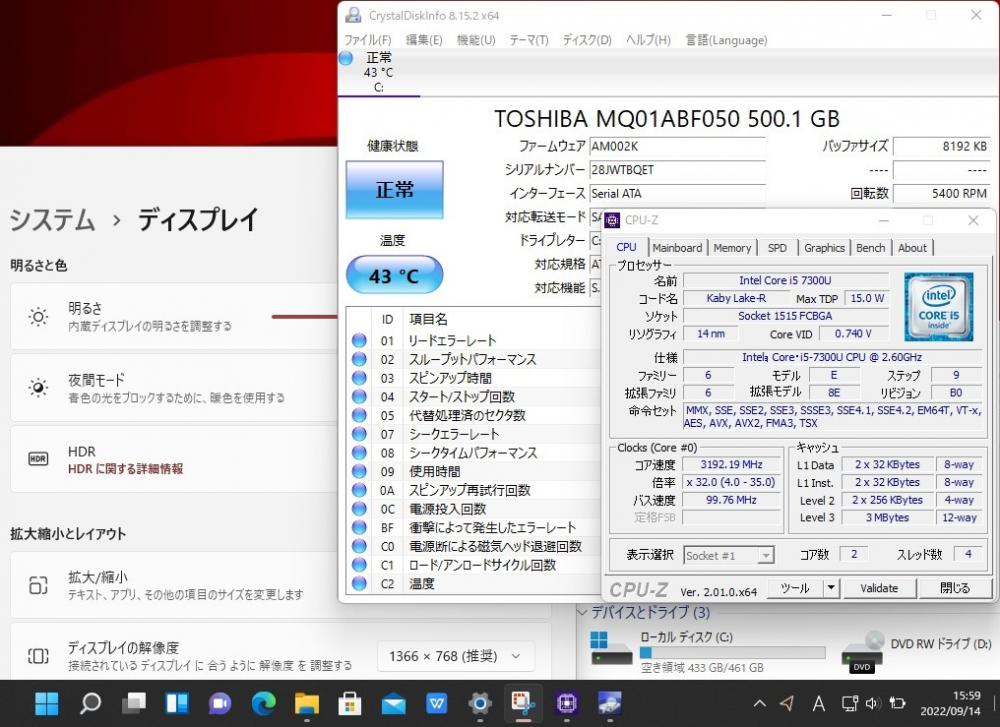Switch to the Memory tab in CPU-Z

[x=732, y=247]
